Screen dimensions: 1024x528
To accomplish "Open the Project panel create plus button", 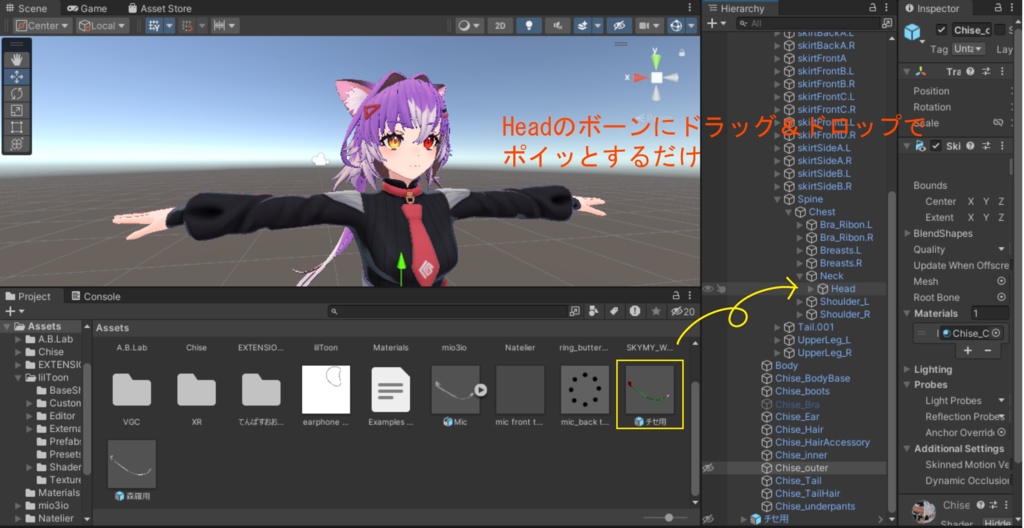I will (14, 312).
